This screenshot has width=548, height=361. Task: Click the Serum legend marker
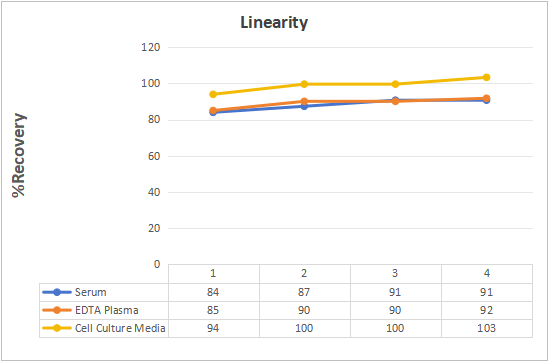click(57, 292)
